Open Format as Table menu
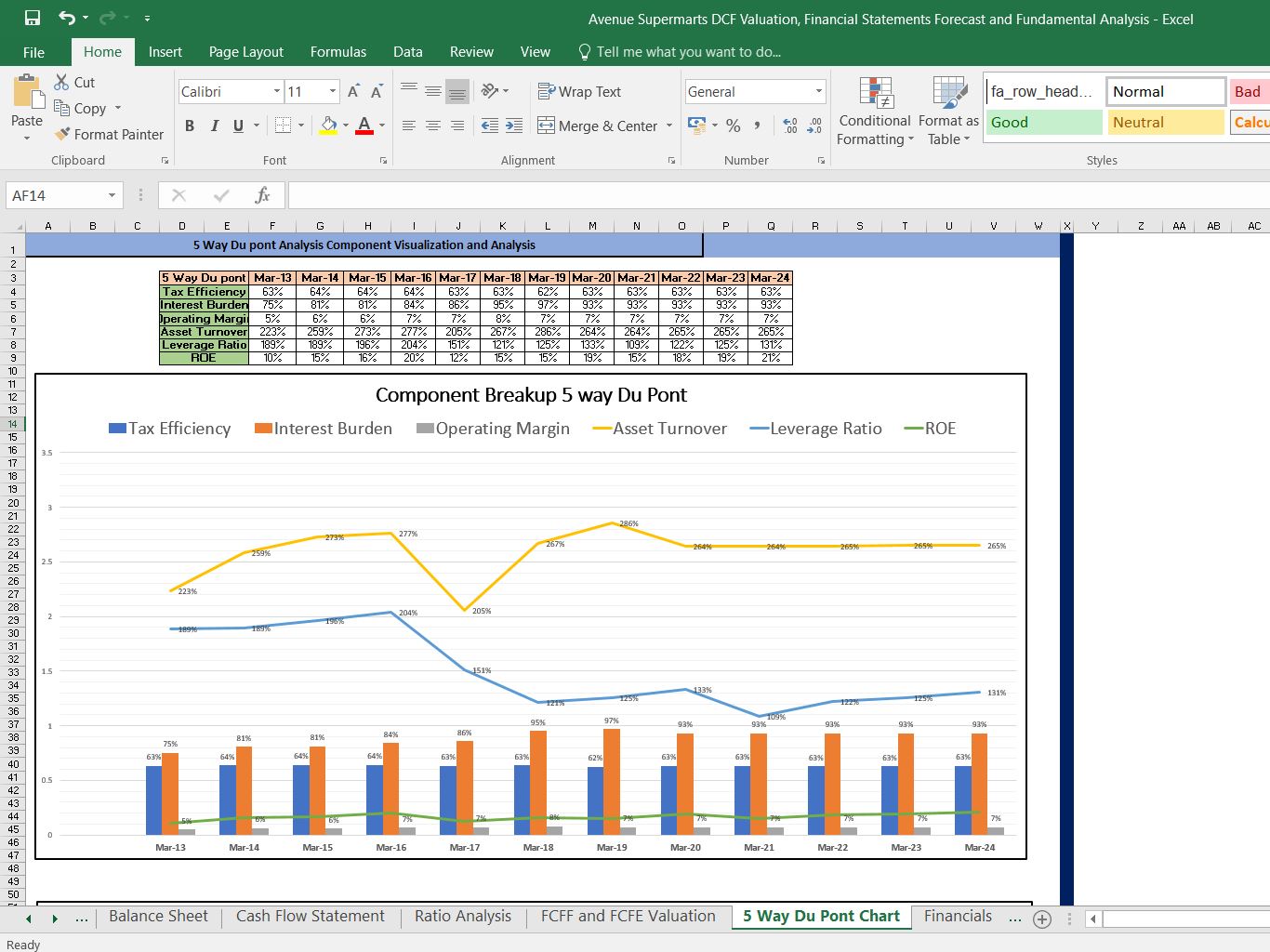This screenshot has height=952, width=1270. point(948,111)
